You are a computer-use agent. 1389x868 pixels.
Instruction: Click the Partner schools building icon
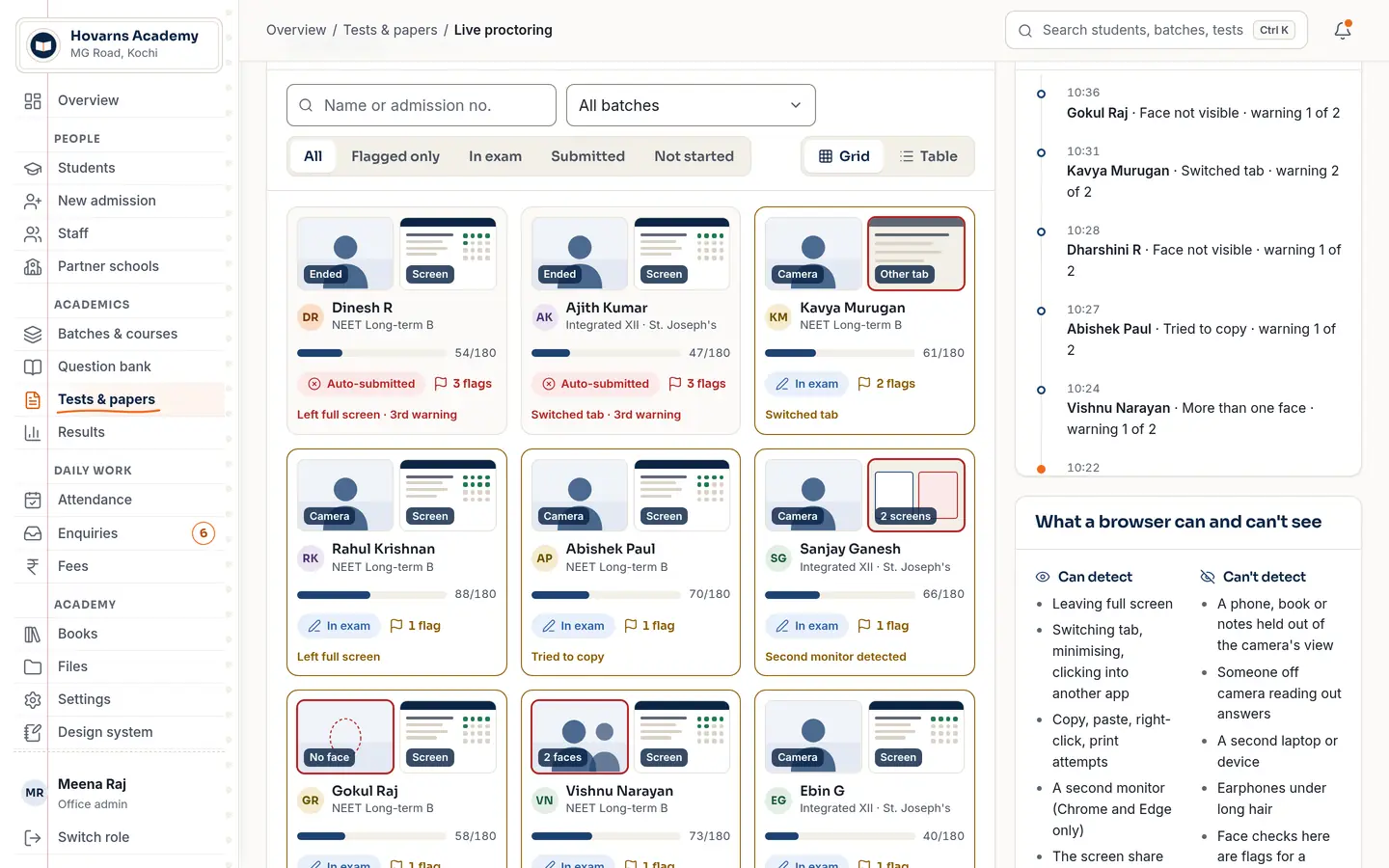(33, 266)
